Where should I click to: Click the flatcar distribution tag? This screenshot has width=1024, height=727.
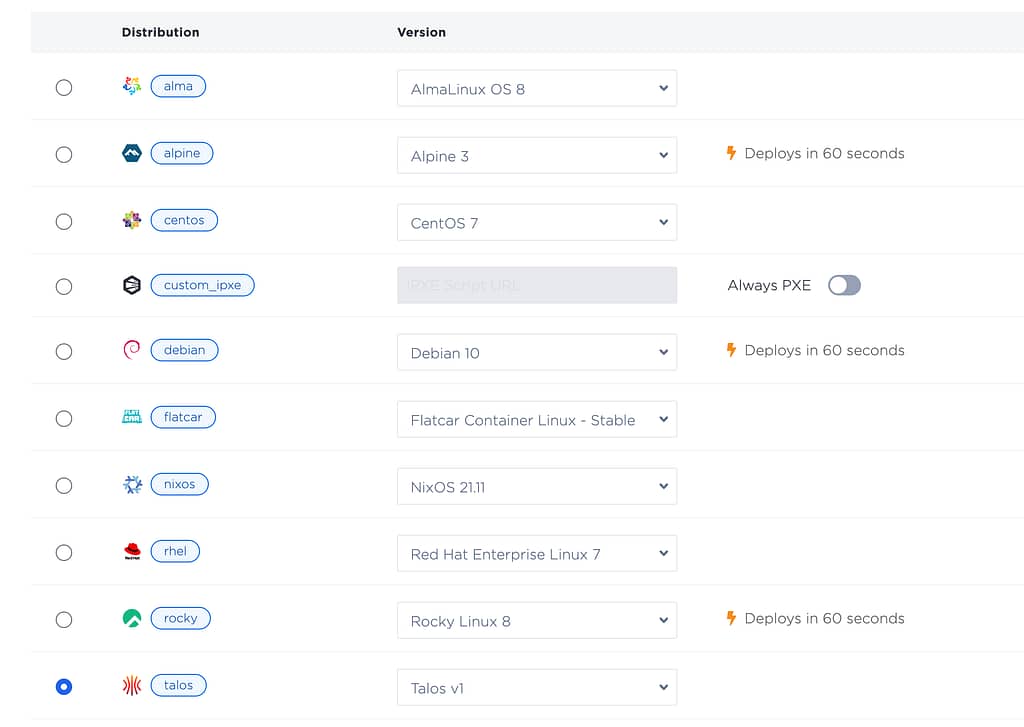184,417
